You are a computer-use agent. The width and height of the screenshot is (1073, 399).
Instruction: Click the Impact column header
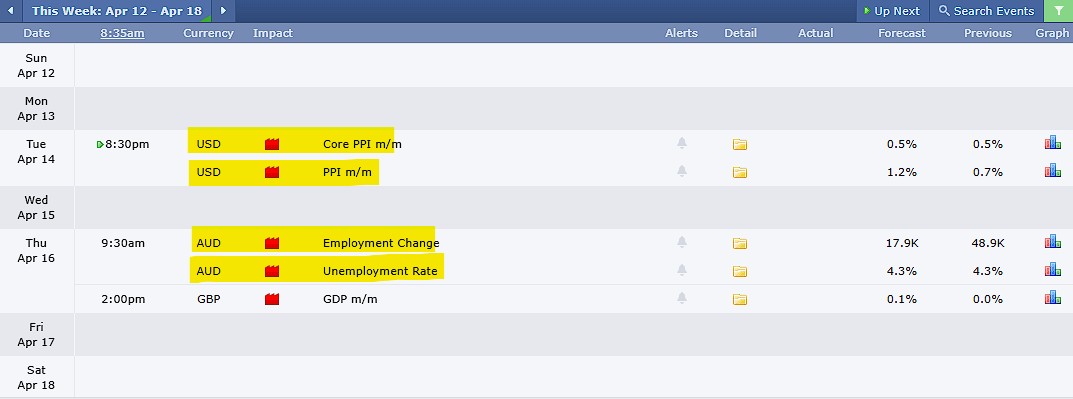(272, 33)
